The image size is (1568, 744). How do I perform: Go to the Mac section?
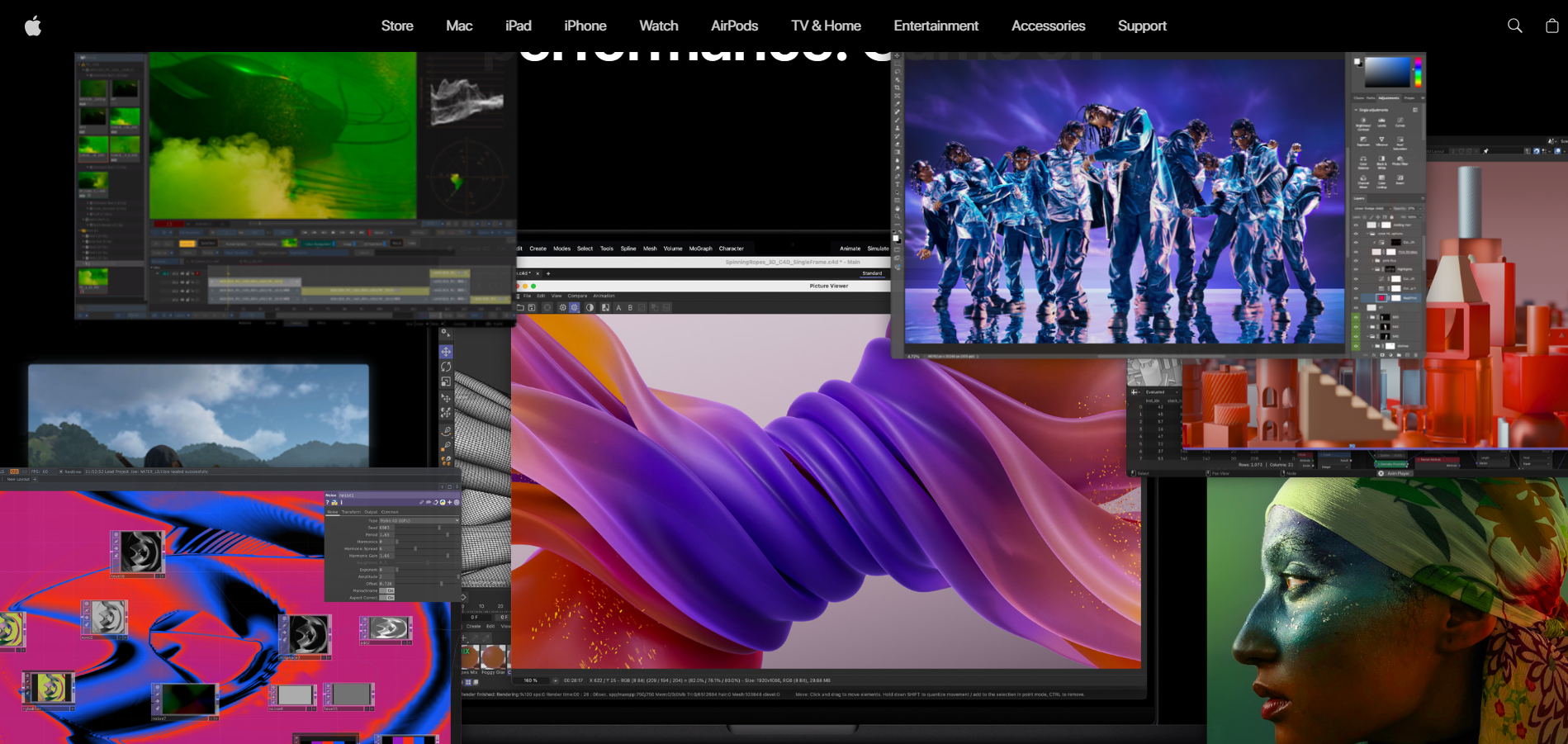pyautogui.click(x=459, y=26)
